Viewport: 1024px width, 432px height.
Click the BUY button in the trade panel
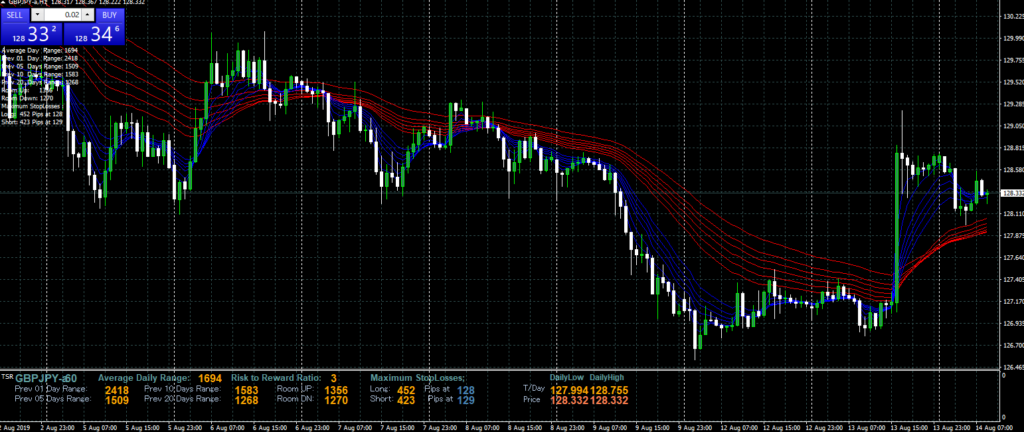click(x=109, y=16)
